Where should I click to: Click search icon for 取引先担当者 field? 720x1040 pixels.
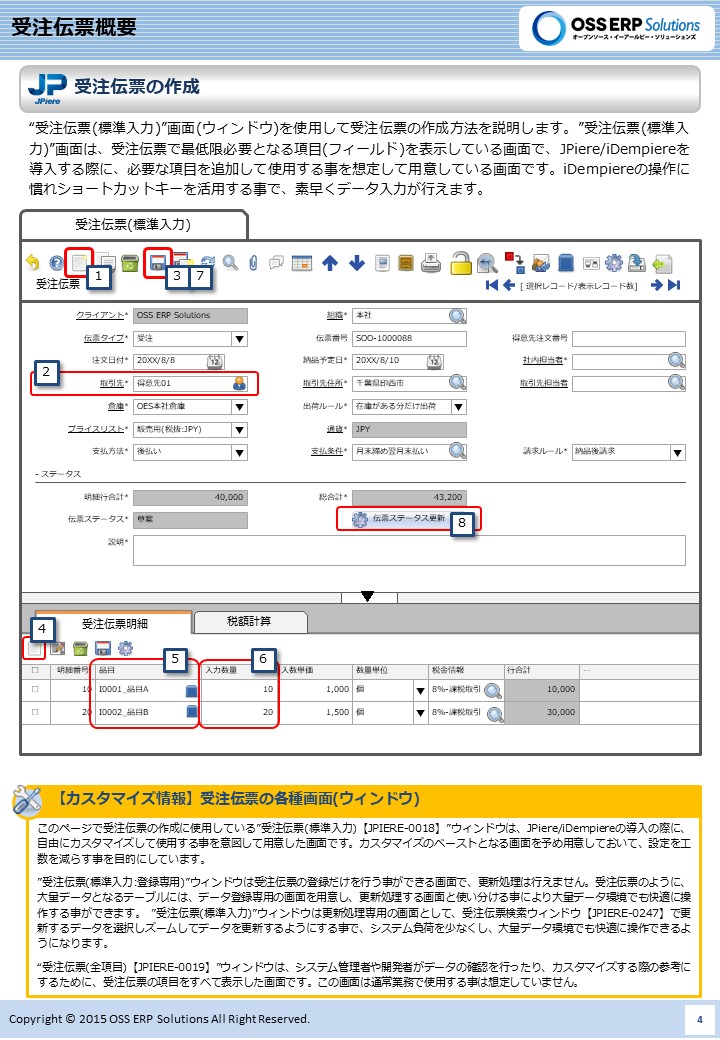pos(676,383)
